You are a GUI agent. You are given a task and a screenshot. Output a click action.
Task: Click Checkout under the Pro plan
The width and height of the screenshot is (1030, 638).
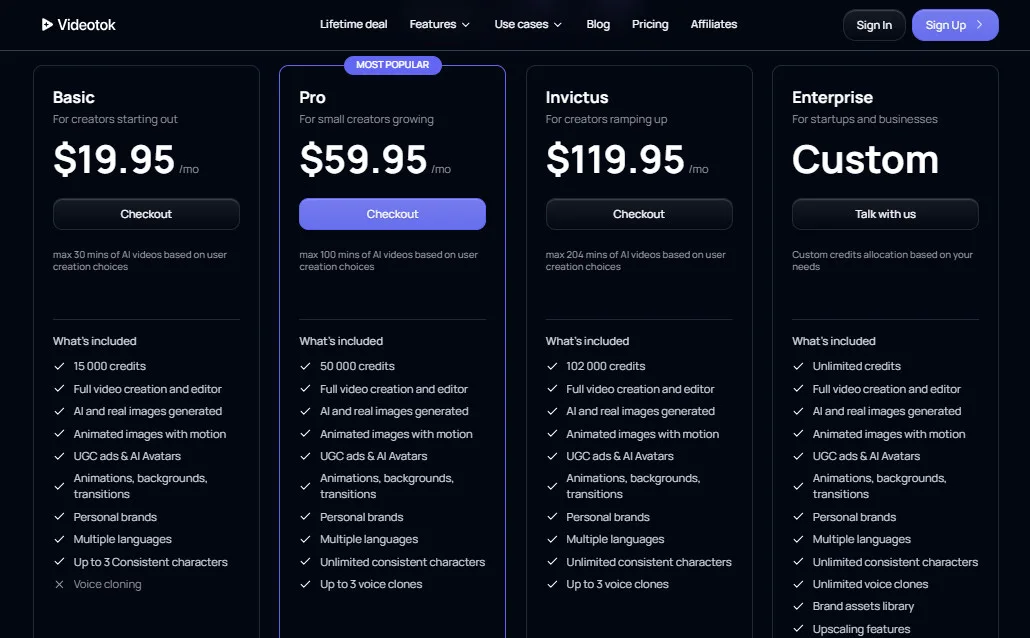click(x=392, y=213)
